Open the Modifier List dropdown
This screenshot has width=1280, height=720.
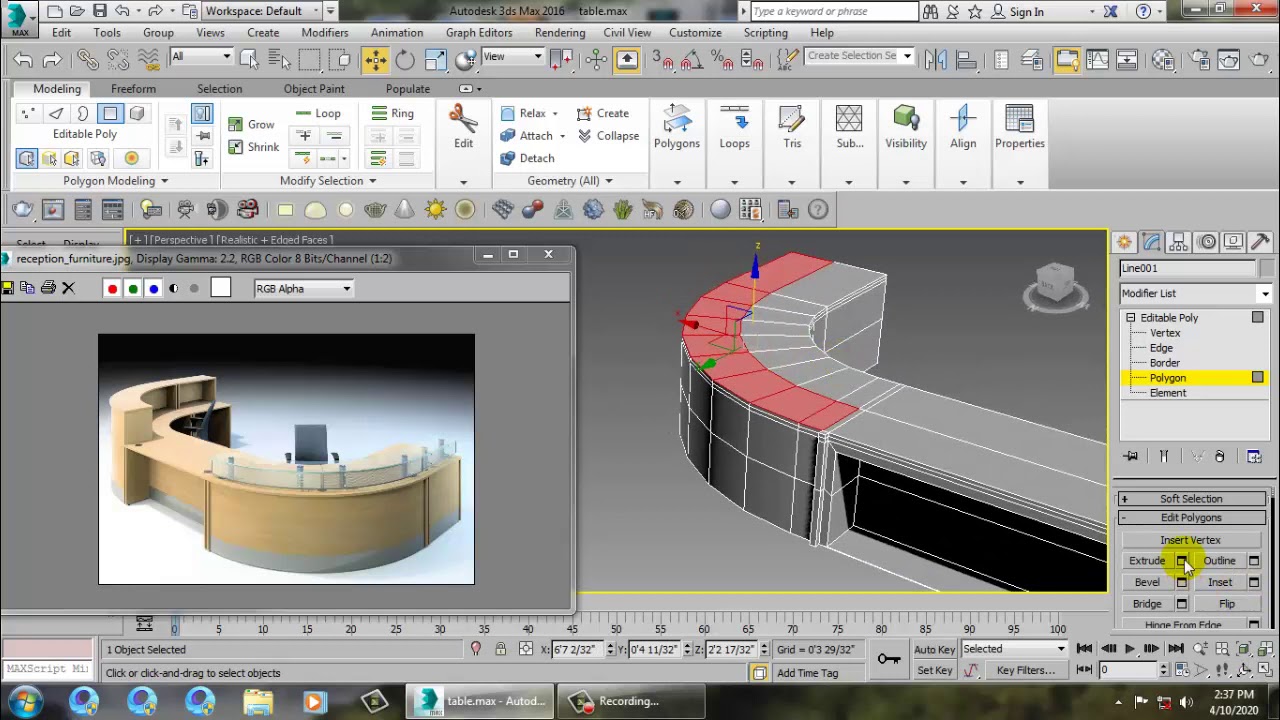click(1195, 294)
